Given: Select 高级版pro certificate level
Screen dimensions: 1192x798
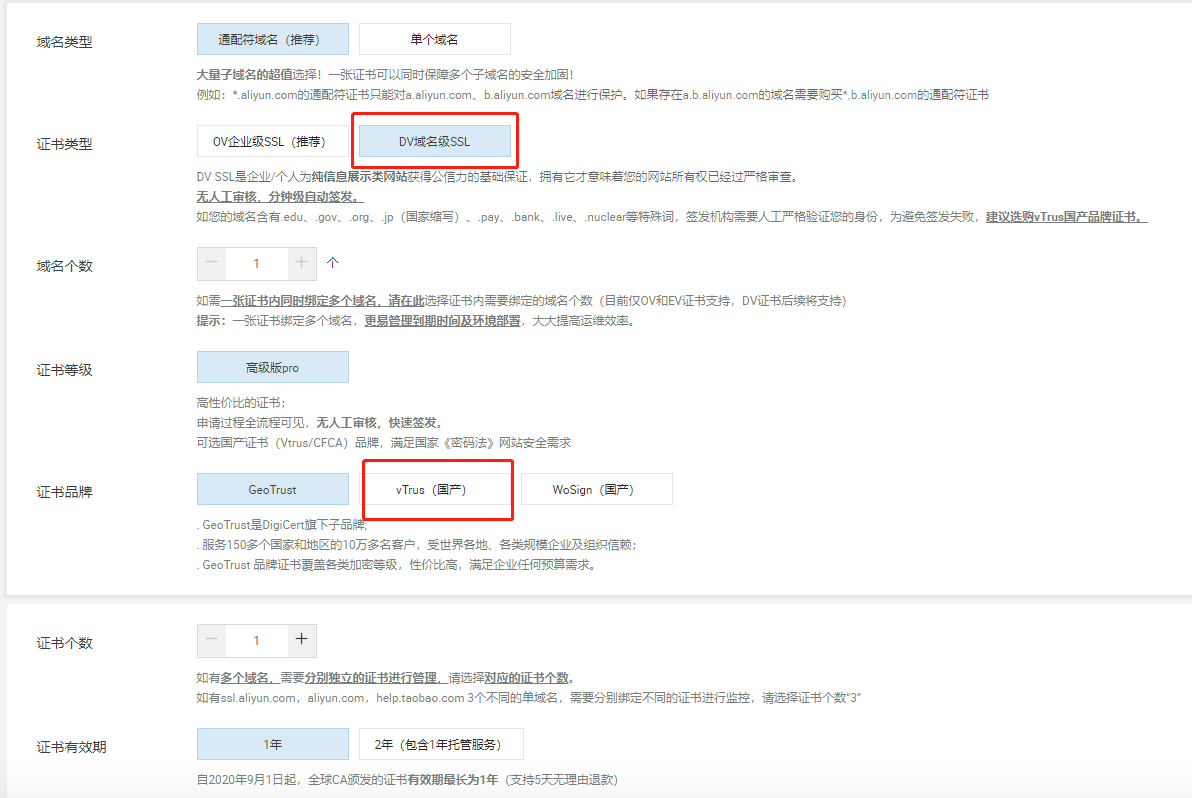Looking at the screenshot, I should tap(272, 367).
